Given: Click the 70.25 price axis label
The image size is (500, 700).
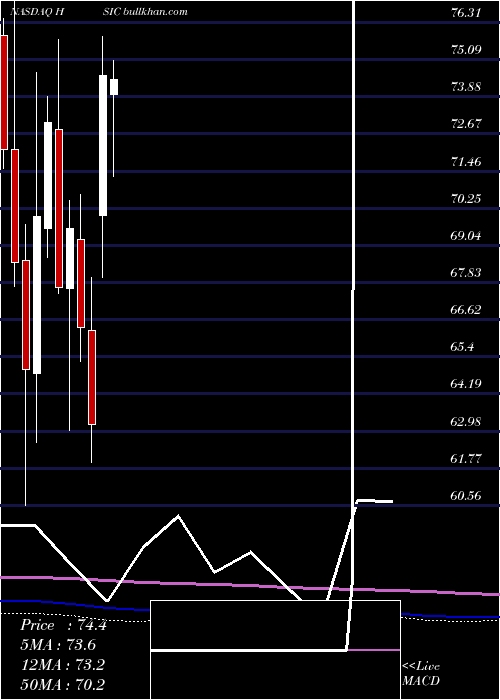Looking at the screenshot, I should tap(466, 198).
